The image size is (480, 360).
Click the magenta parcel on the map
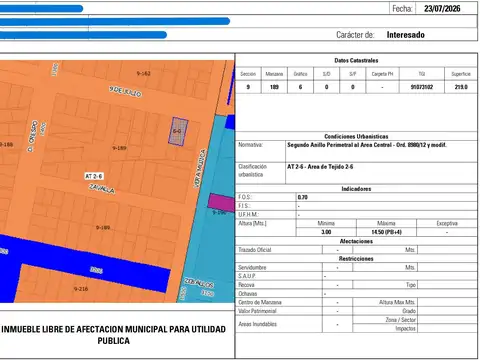tap(221, 202)
